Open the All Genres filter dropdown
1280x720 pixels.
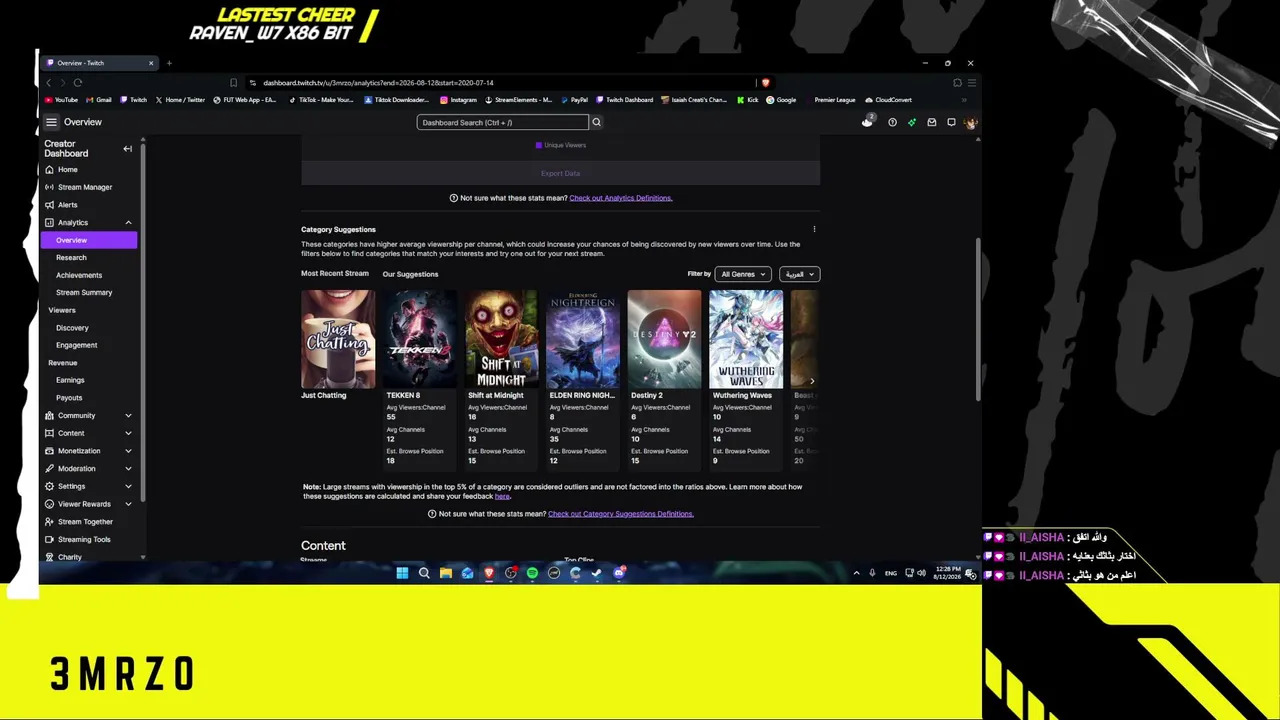(743, 274)
